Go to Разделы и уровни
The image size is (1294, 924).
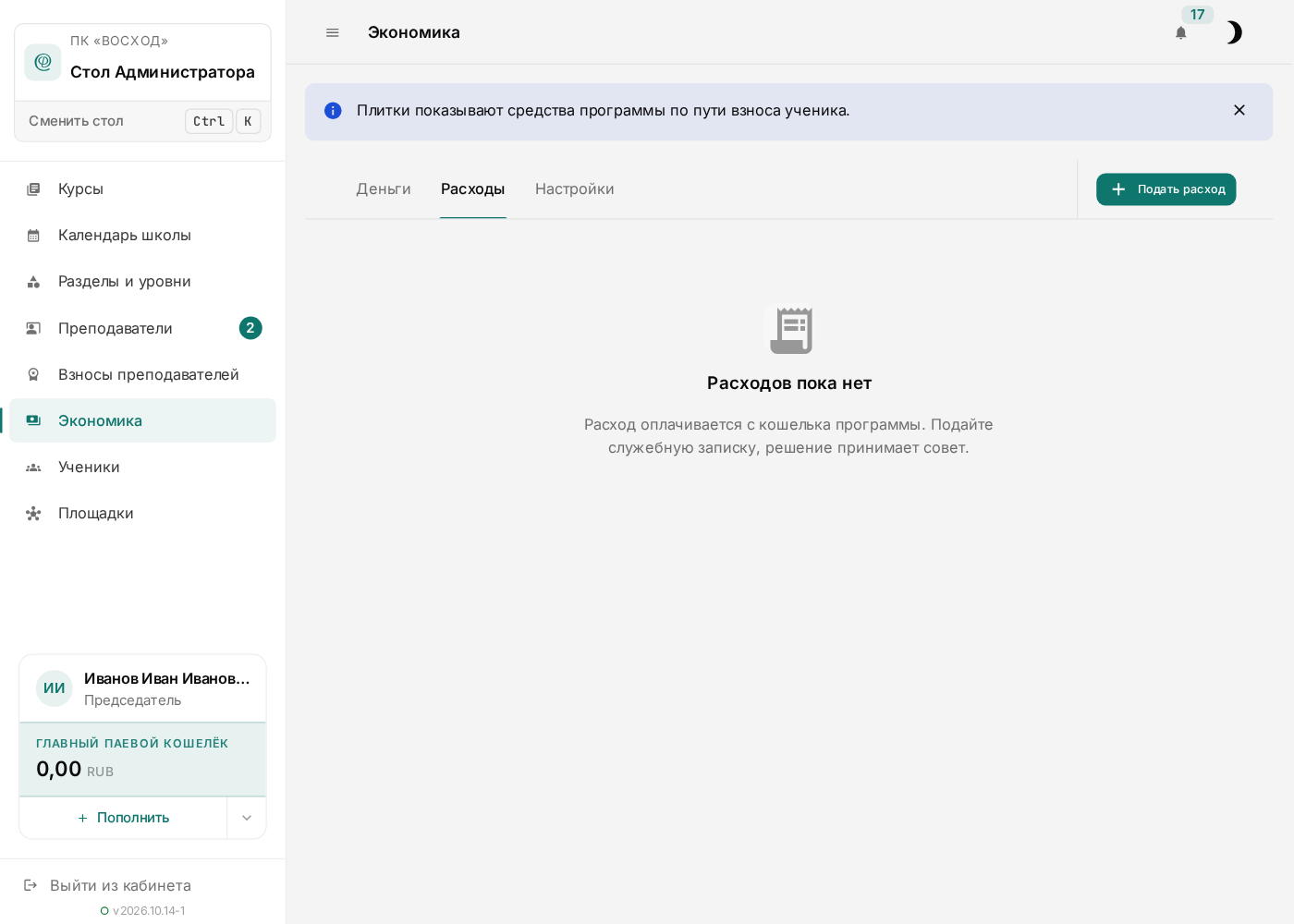pos(143,281)
